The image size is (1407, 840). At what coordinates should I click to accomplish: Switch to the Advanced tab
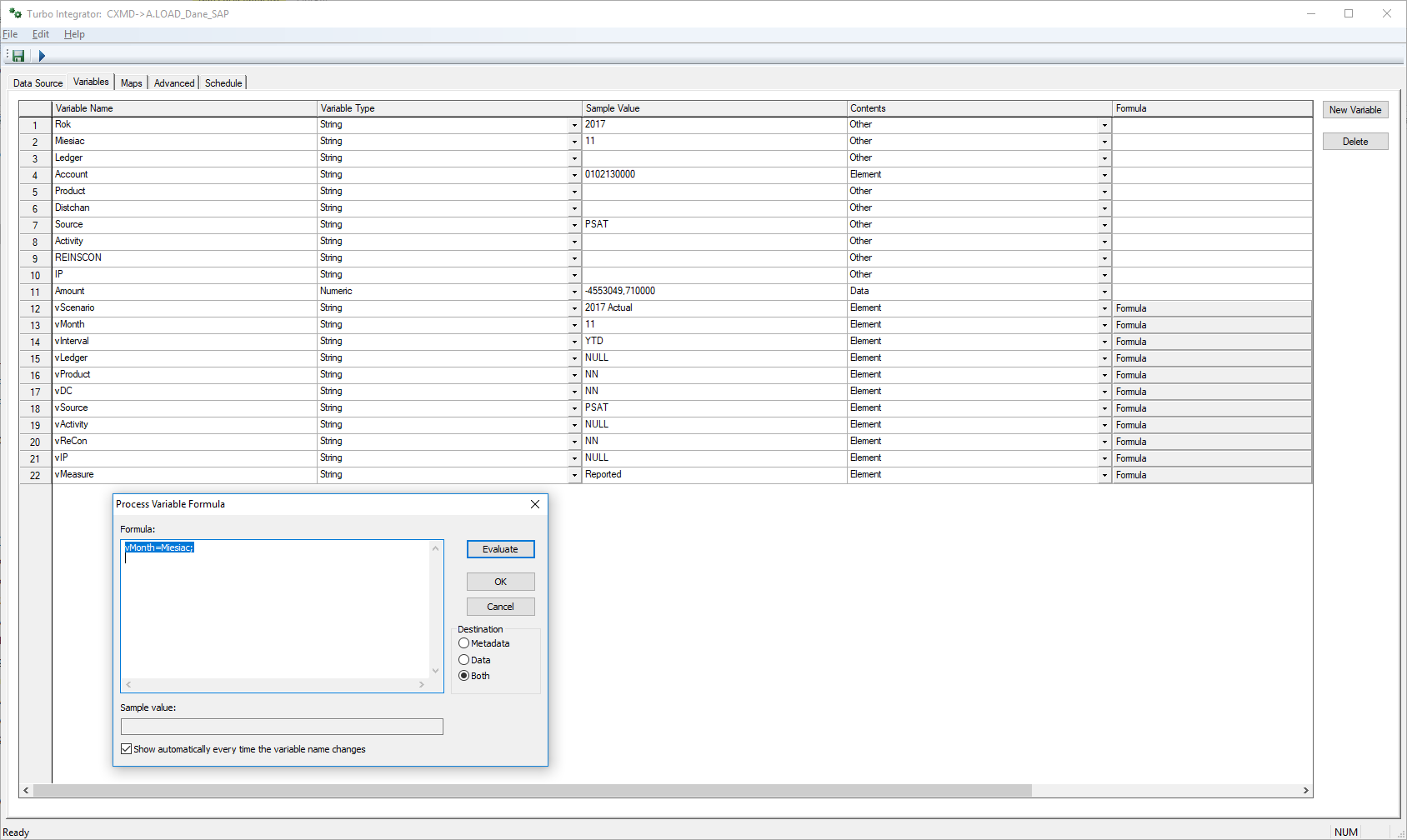pyautogui.click(x=174, y=83)
